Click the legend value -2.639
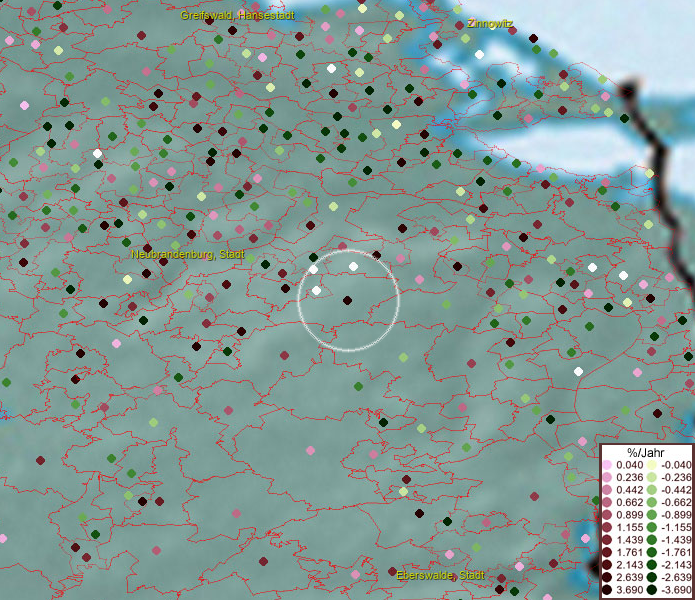 676,577
